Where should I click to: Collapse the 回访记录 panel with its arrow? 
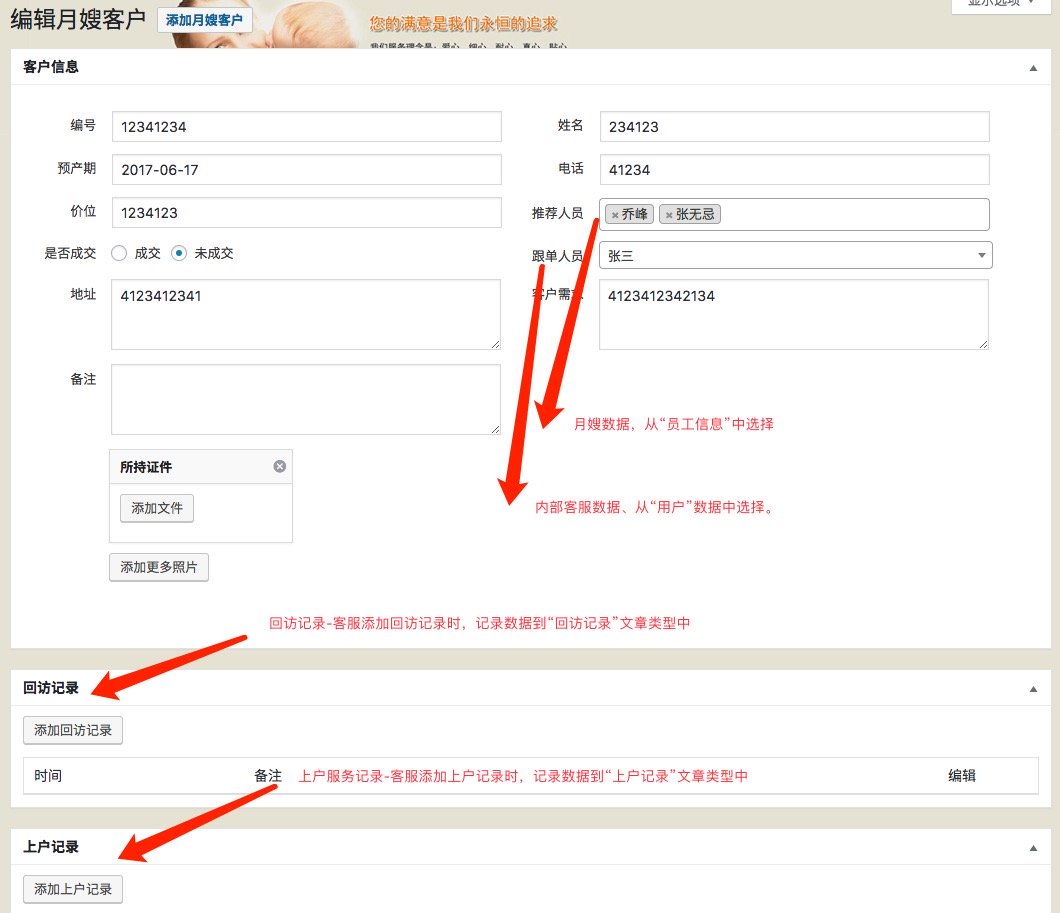[1033, 687]
